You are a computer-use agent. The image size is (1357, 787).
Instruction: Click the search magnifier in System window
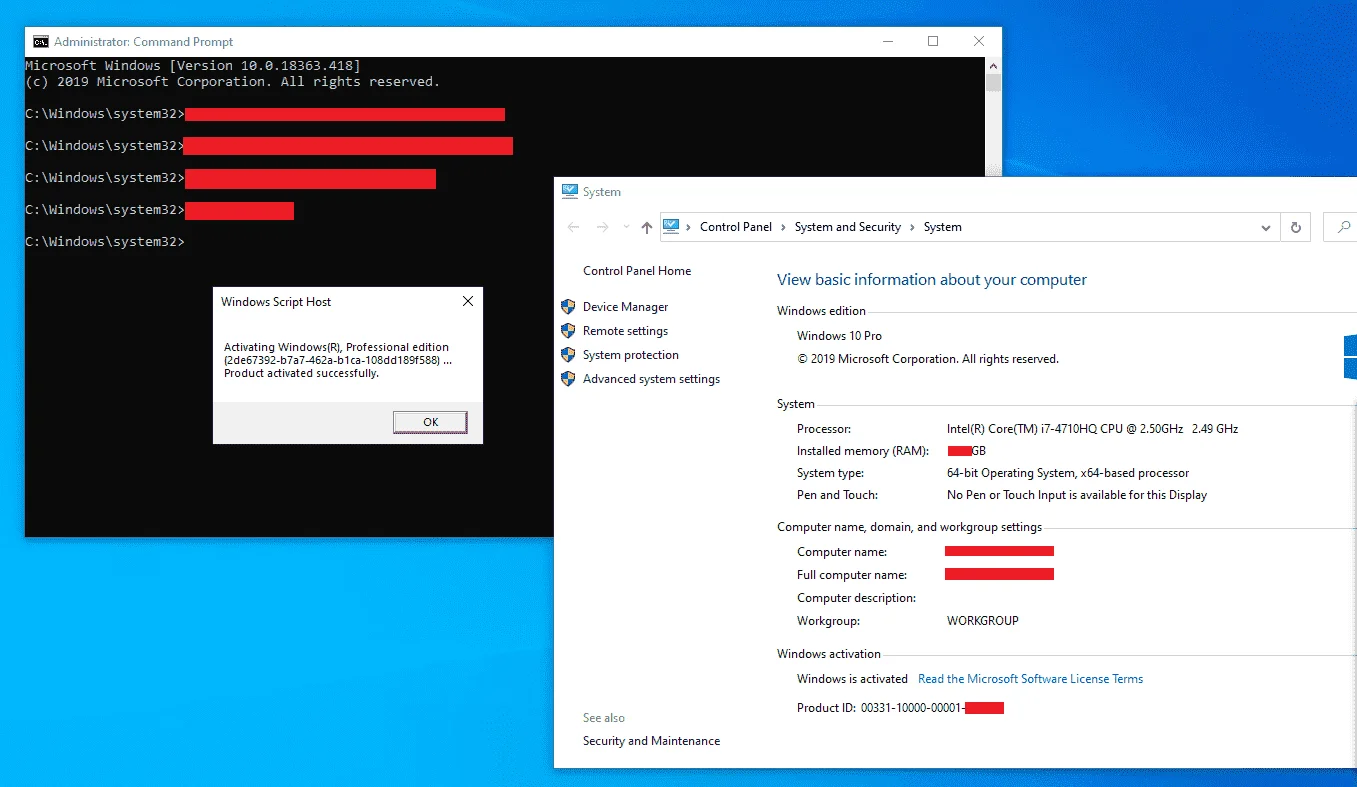(1343, 227)
